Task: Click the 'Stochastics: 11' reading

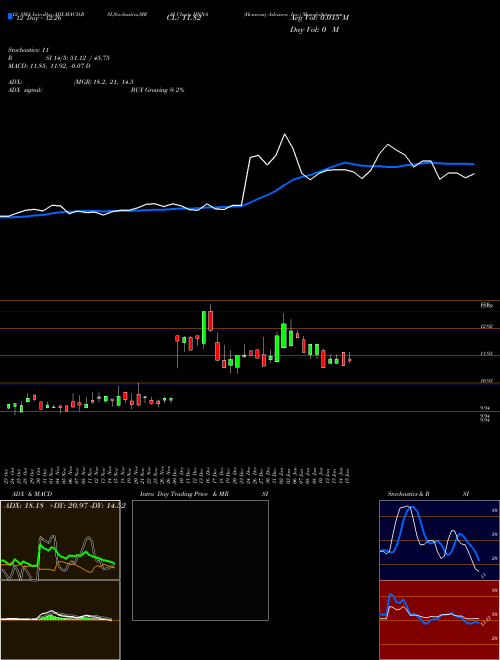Action: click(28, 50)
